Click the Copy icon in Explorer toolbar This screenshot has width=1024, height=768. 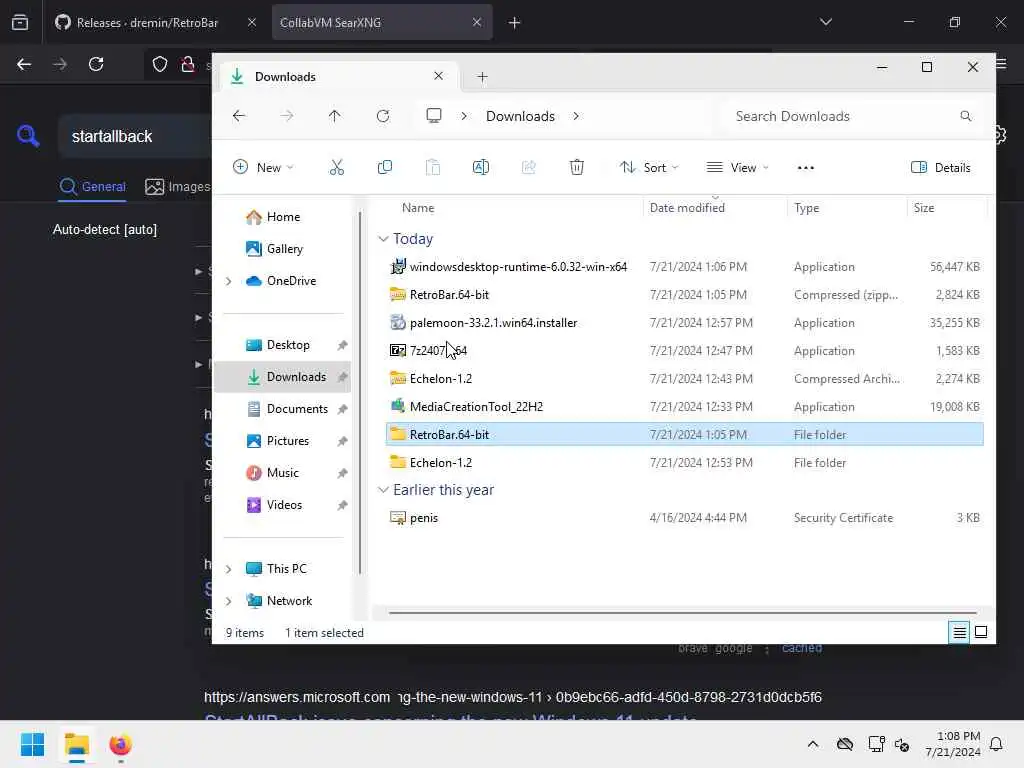coord(385,168)
